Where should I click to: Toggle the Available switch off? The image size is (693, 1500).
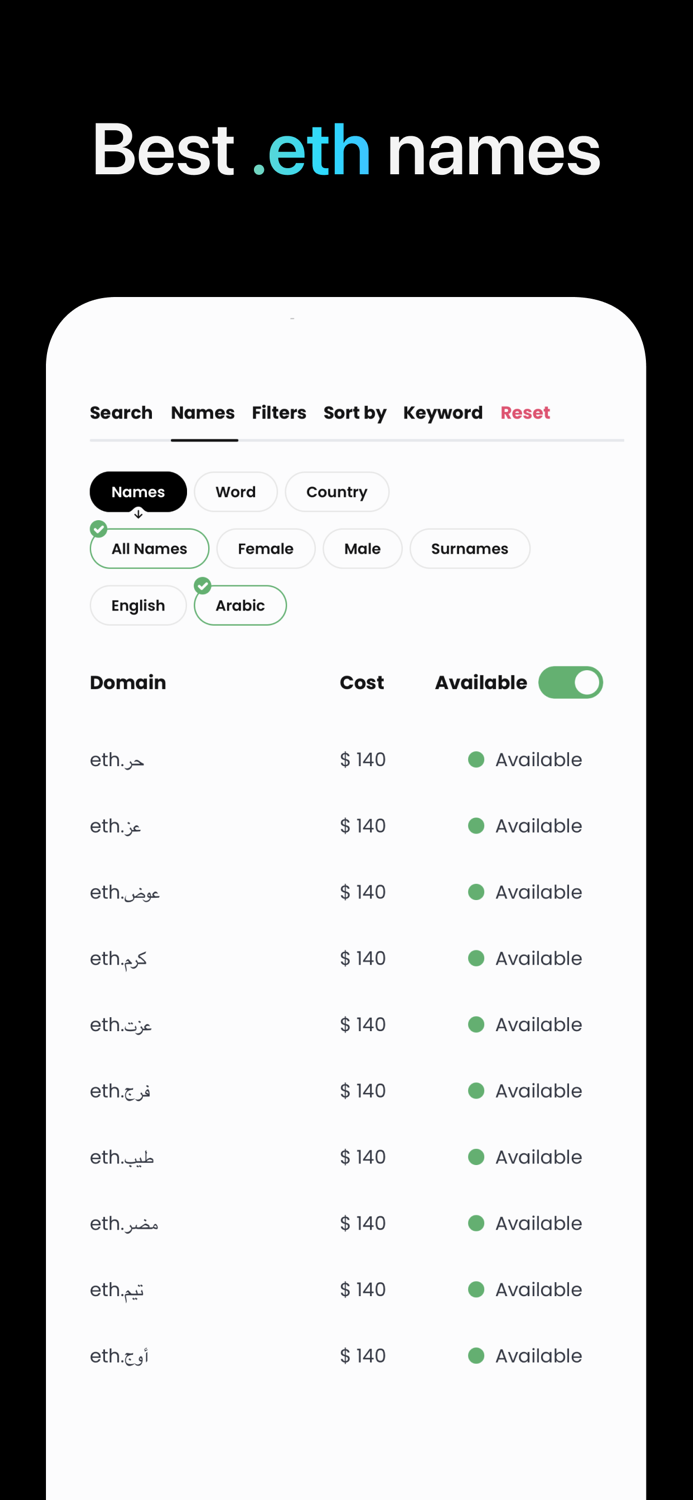(x=570, y=682)
